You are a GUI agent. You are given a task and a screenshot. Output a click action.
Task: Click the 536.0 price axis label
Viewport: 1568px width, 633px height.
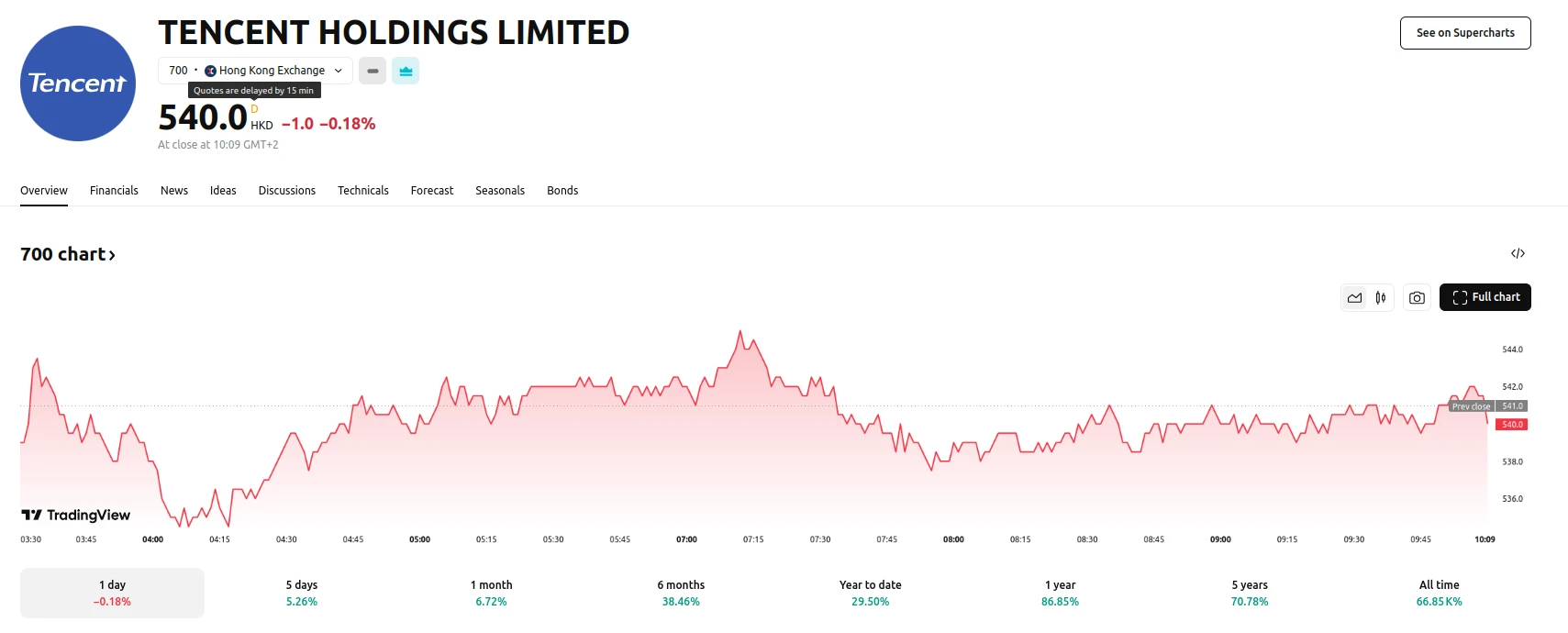tap(1512, 499)
